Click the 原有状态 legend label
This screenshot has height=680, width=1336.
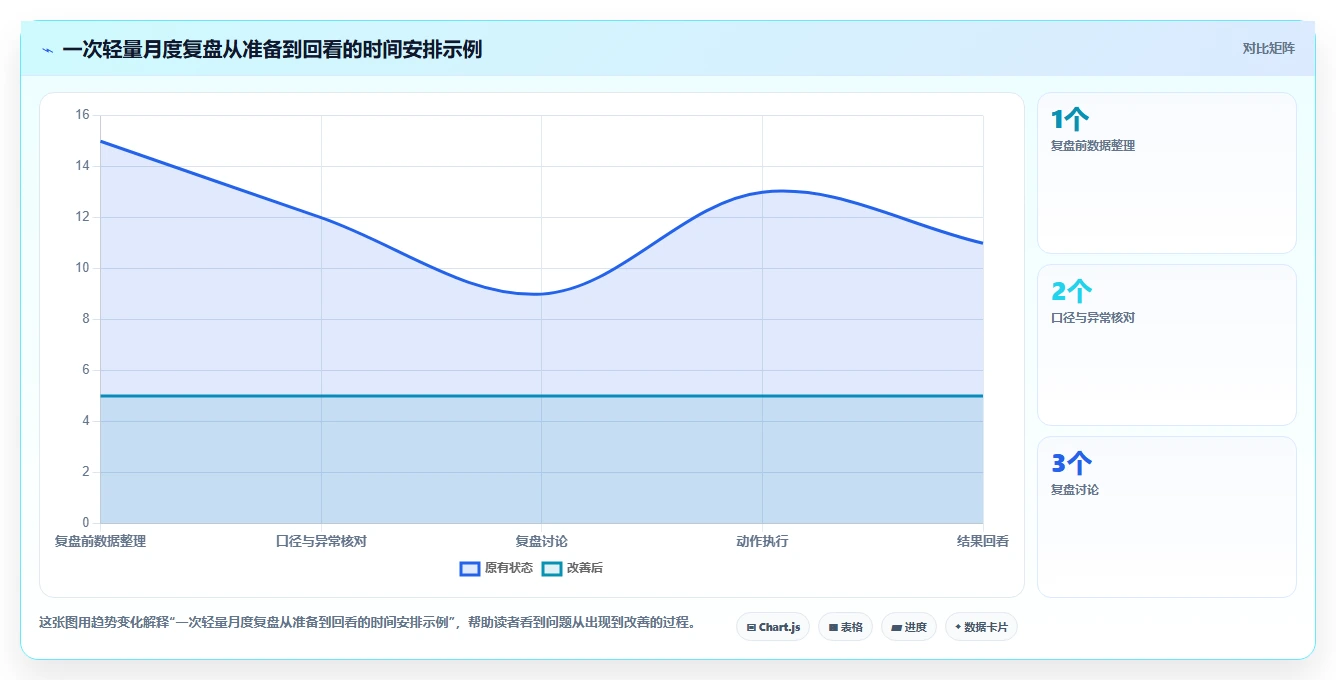(x=509, y=568)
